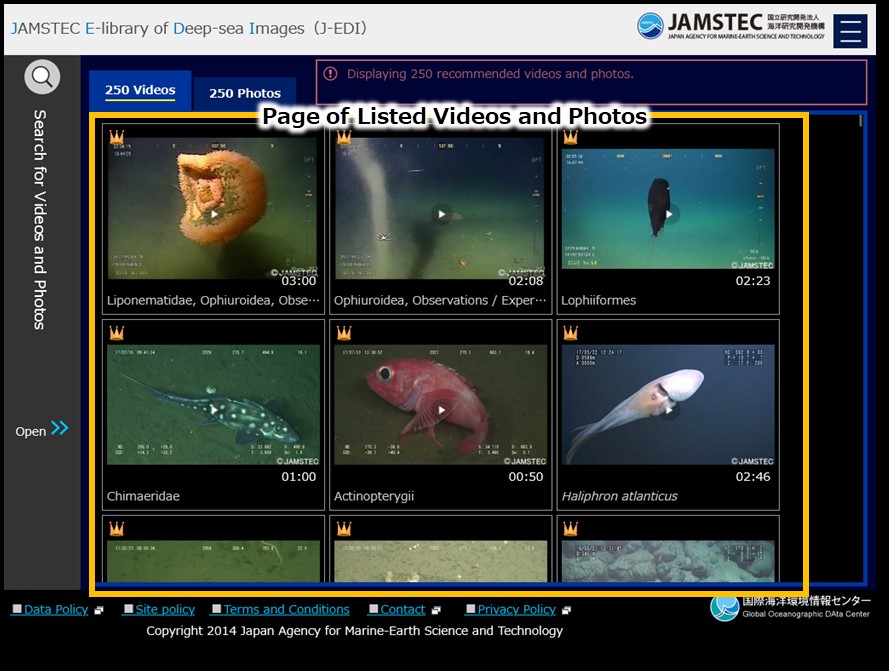Open the hamburger menu in the header
This screenshot has height=671, width=889.
click(x=850, y=31)
